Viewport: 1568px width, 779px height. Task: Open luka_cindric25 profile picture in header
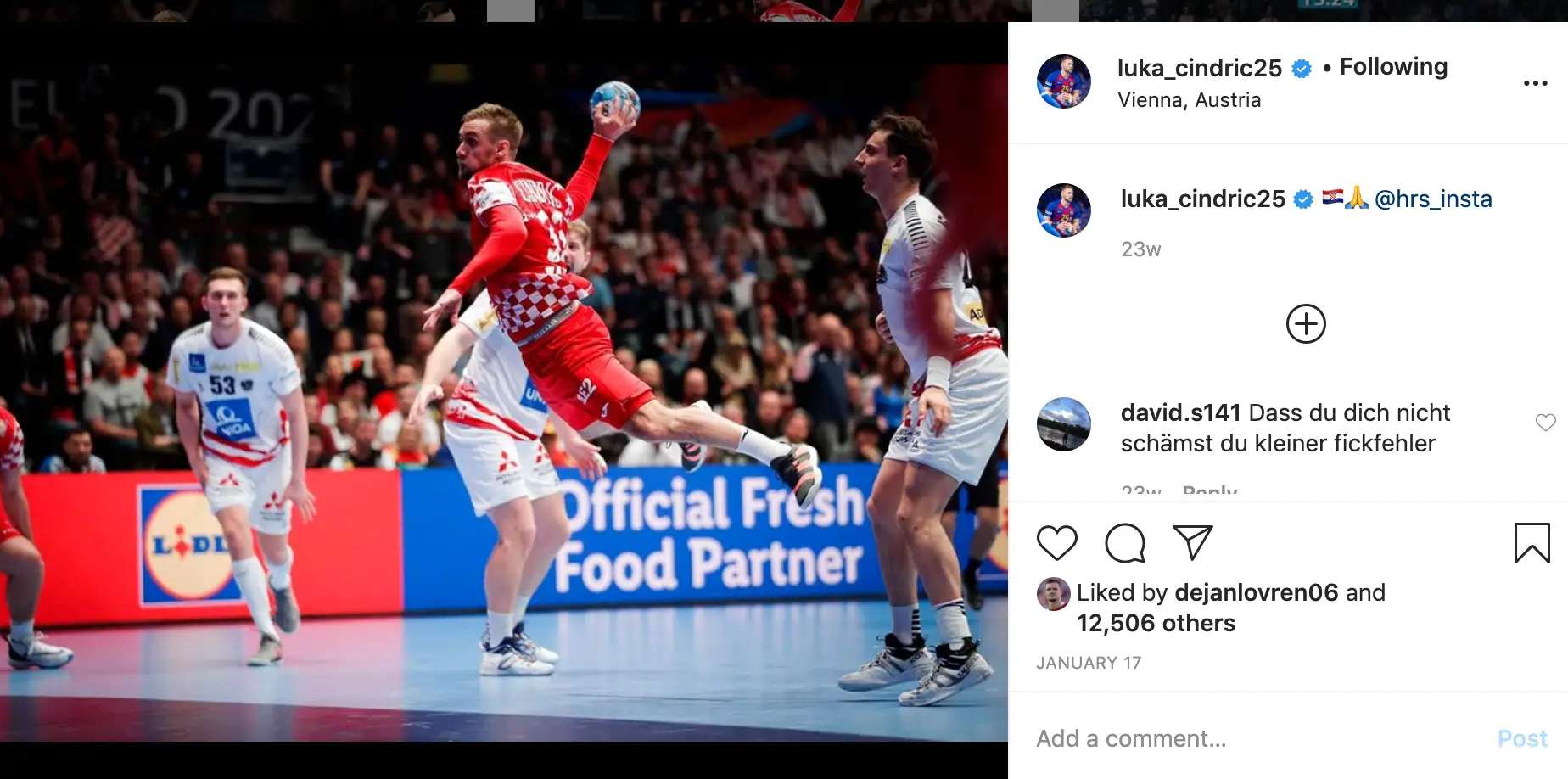coord(1064,81)
